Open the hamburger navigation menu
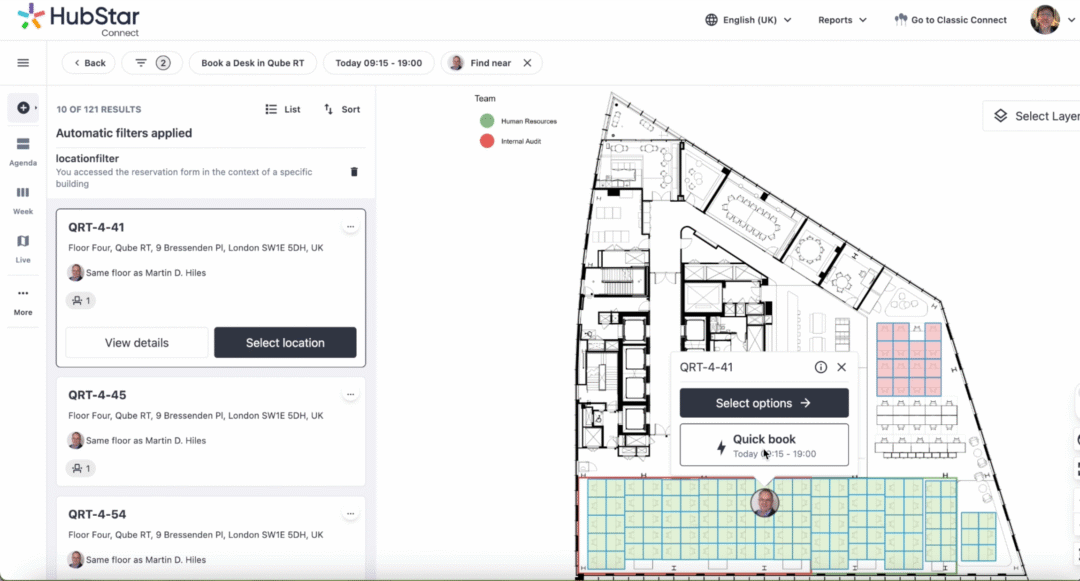The height and width of the screenshot is (581, 1080). point(23,63)
